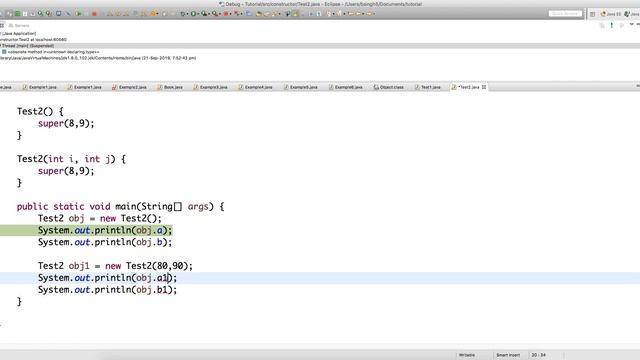This screenshot has height=360, width=640.
Task: Open the Open Perspective icon
Action: pyautogui.click(x=592, y=14)
